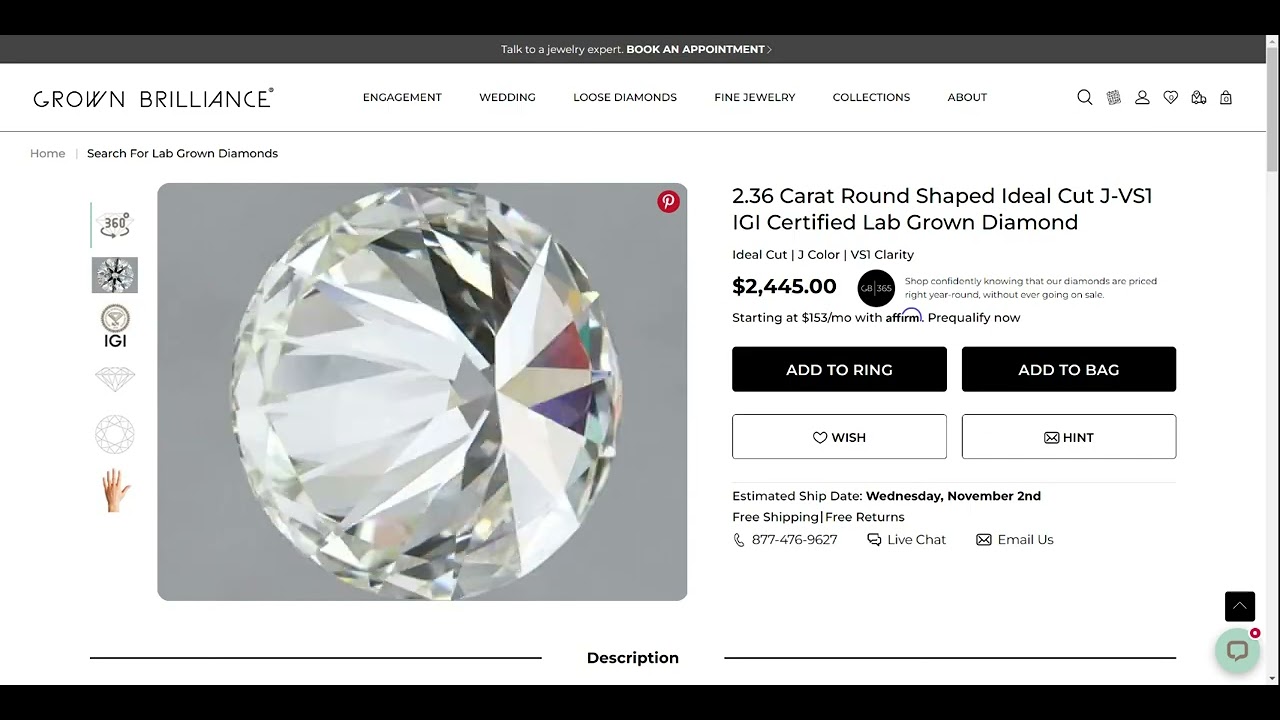Open the live chat widget
The height and width of the screenshot is (720, 1280).
tap(1238, 650)
